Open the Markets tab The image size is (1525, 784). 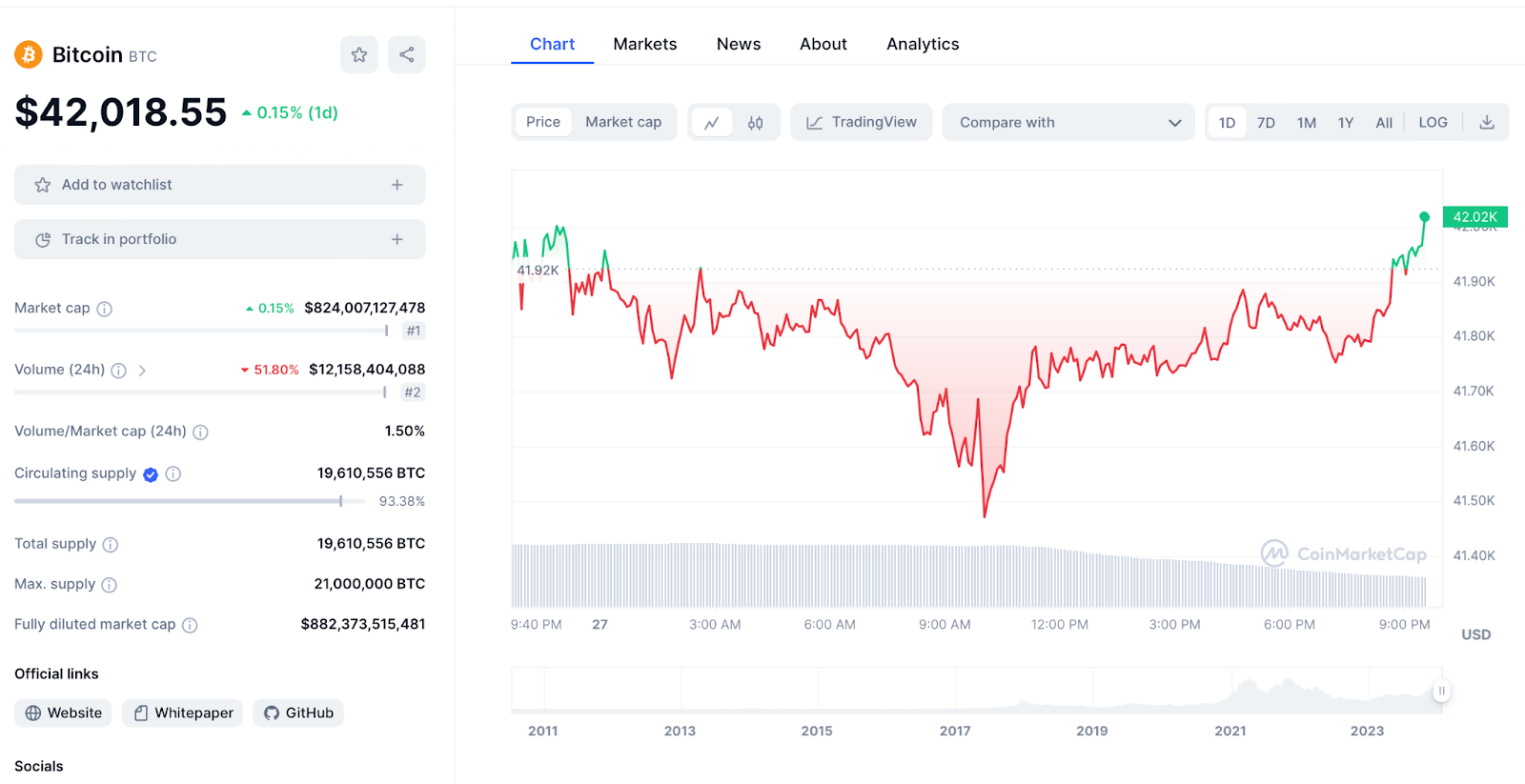(x=645, y=44)
